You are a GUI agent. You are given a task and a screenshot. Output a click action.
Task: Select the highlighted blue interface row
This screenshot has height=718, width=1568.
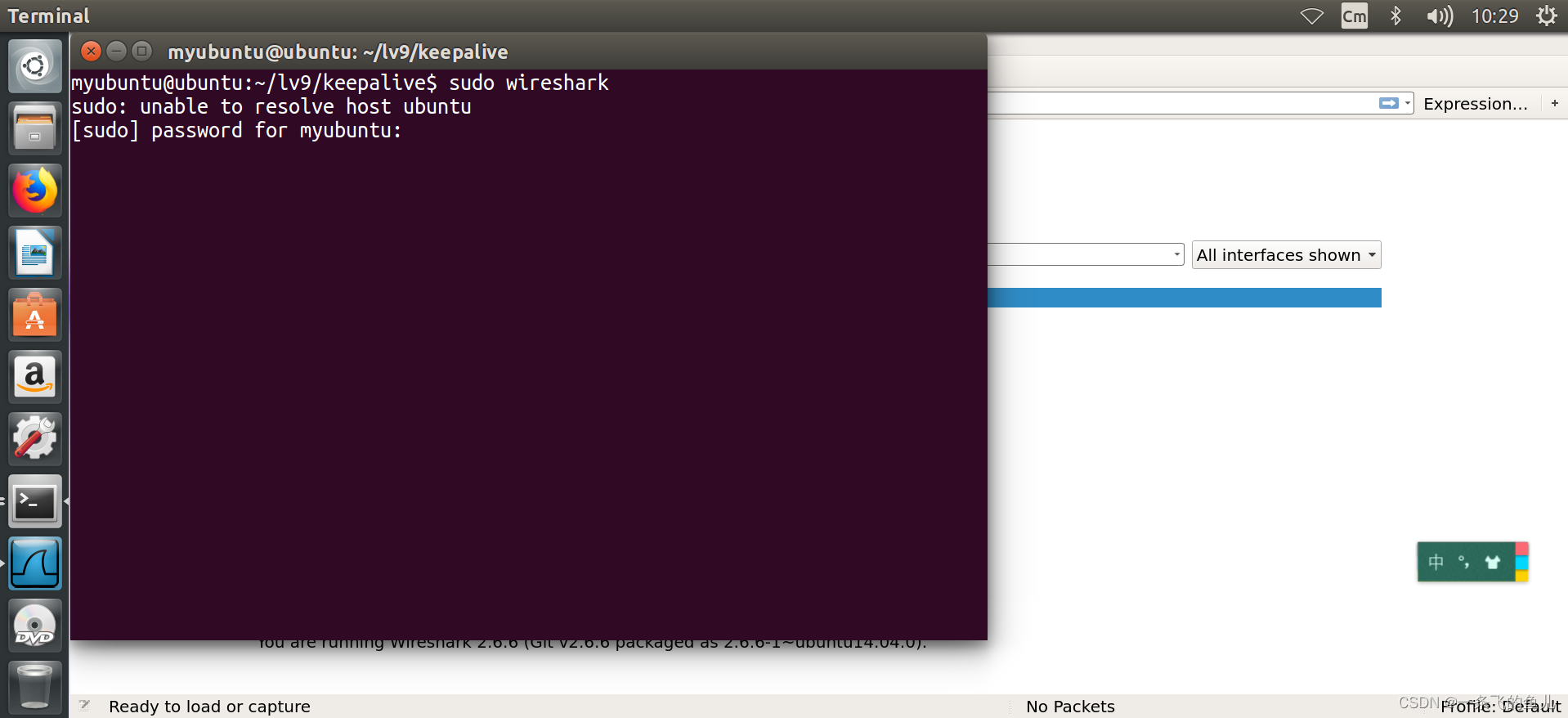[1184, 298]
